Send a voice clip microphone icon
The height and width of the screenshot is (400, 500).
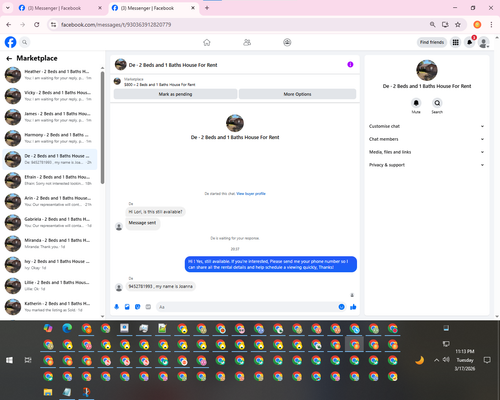coord(117,307)
